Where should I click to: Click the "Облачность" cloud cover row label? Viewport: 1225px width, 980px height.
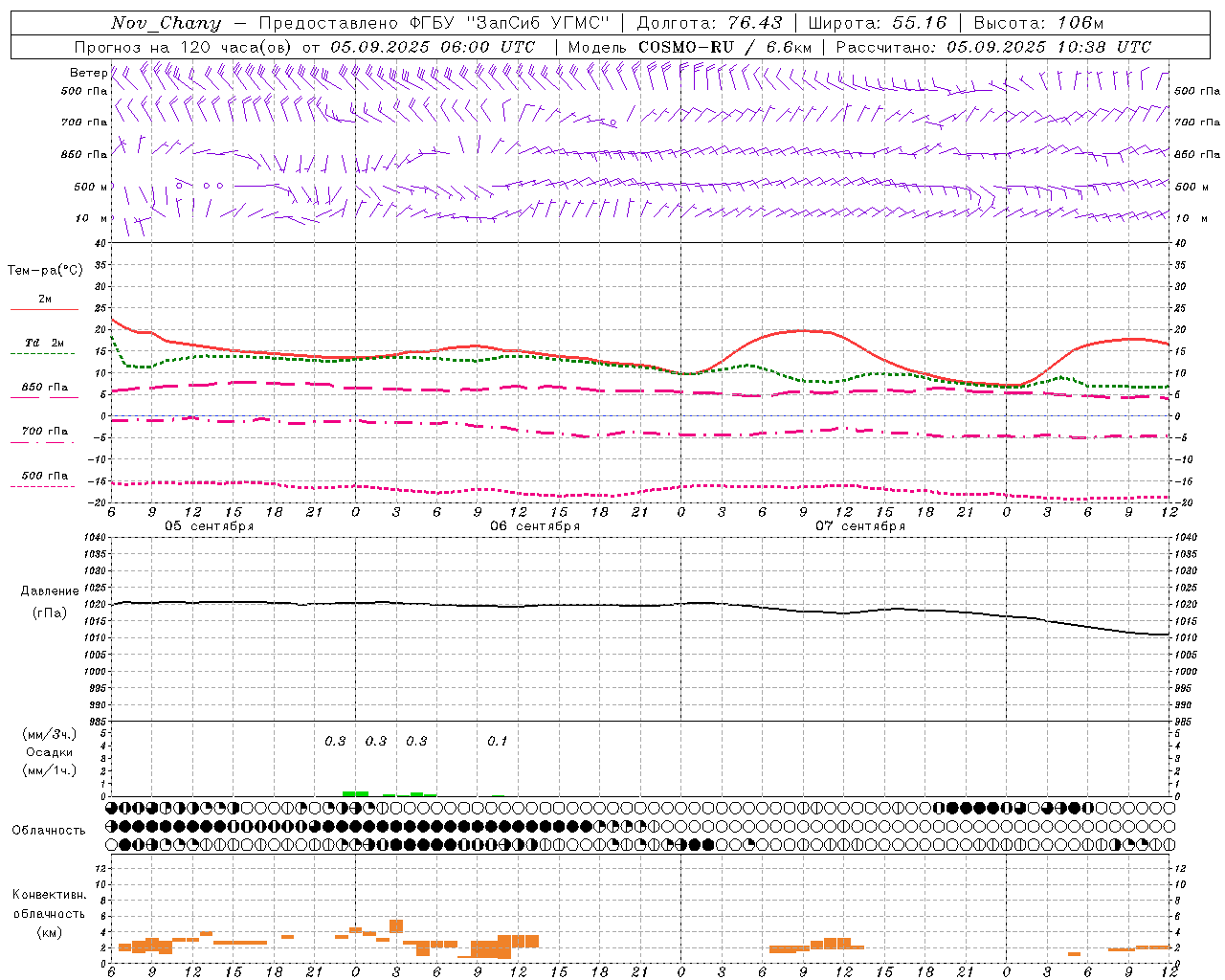click(x=49, y=830)
